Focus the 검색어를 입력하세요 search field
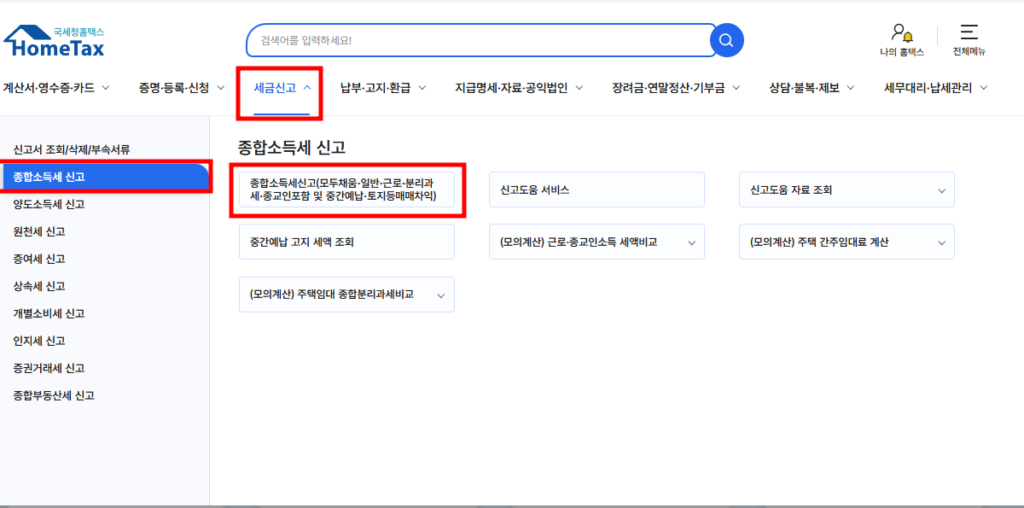Image resolution: width=1024 pixels, height=508 pixels. 482,40
